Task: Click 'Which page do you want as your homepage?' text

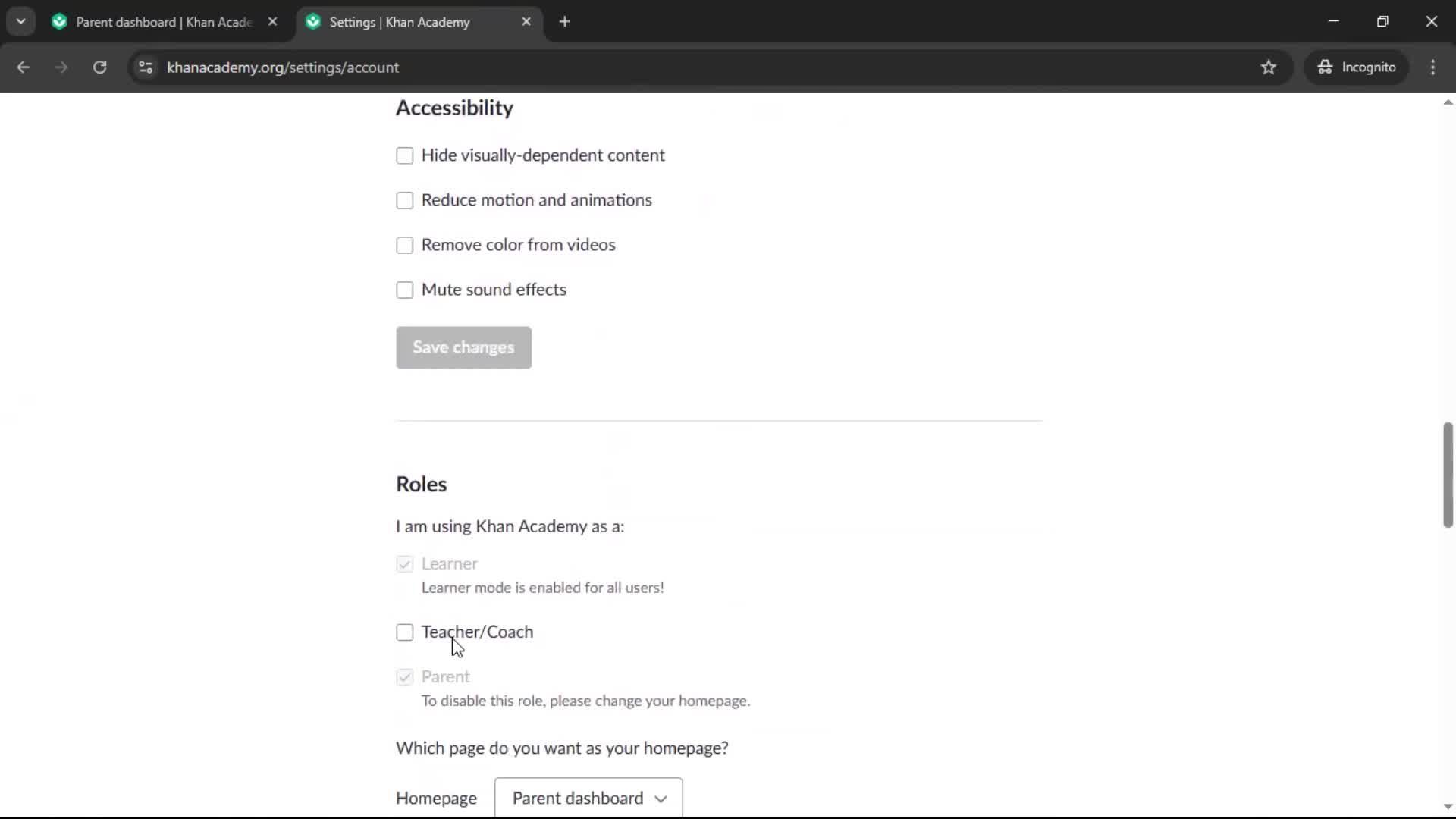Action: [562, 748]
